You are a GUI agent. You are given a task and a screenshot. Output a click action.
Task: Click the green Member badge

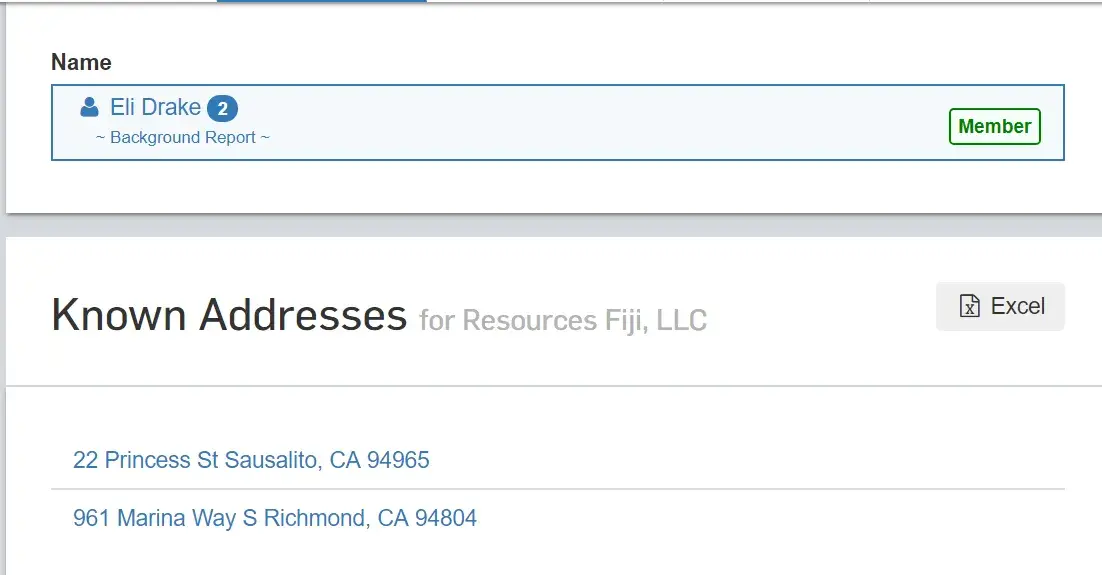coord(994,127)
